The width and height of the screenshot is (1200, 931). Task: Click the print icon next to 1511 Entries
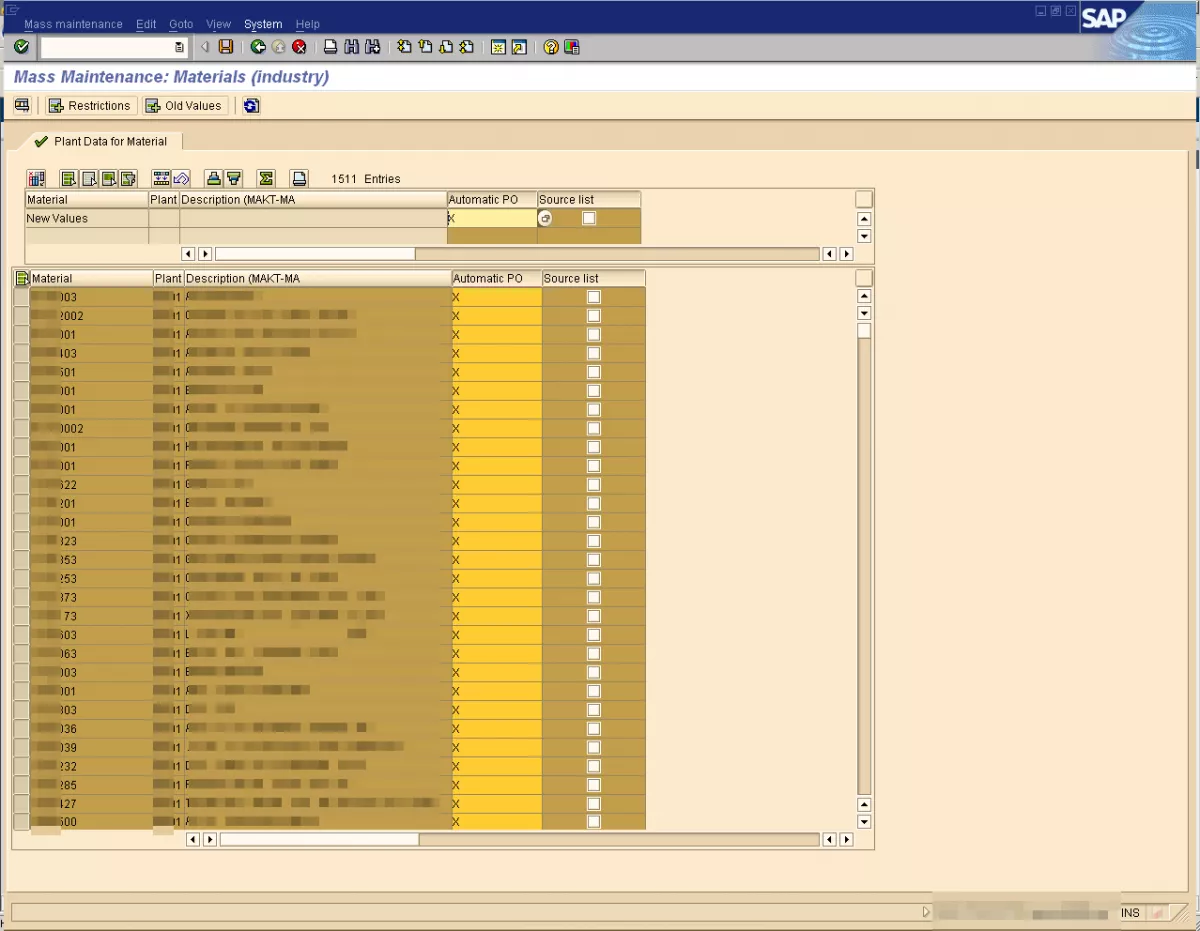(299, 179)
